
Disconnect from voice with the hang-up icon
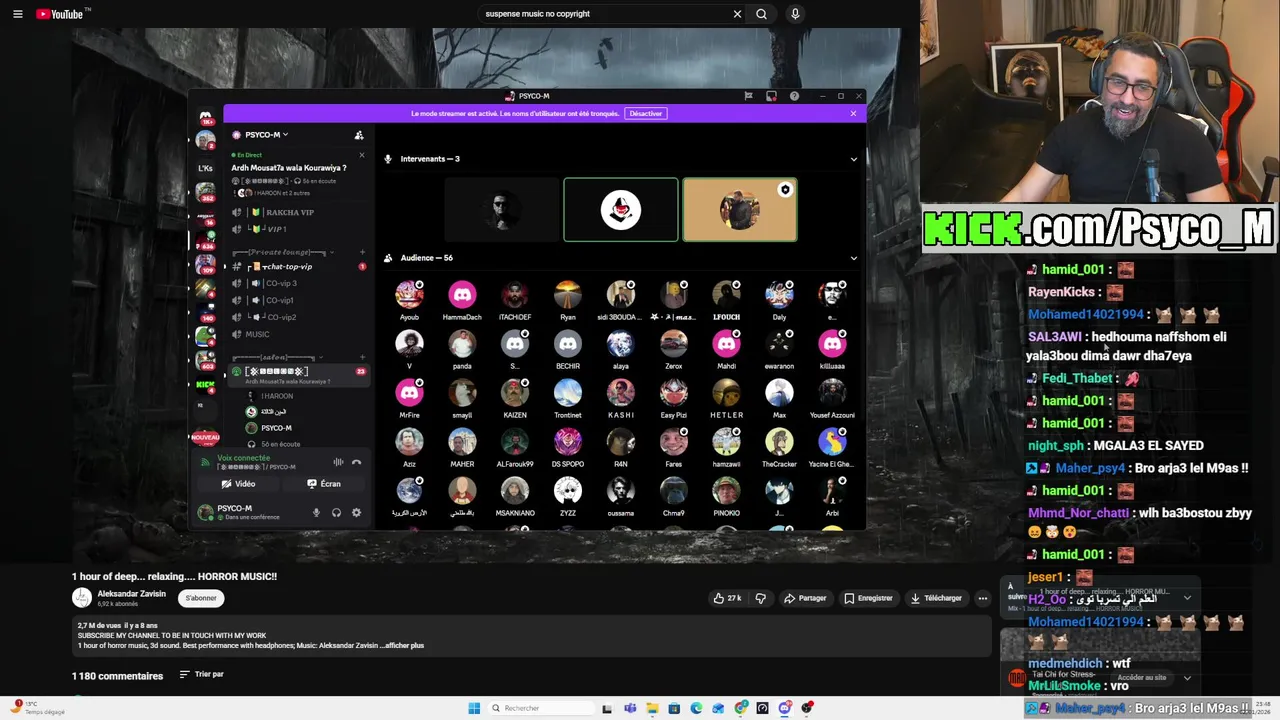(356, 462)
